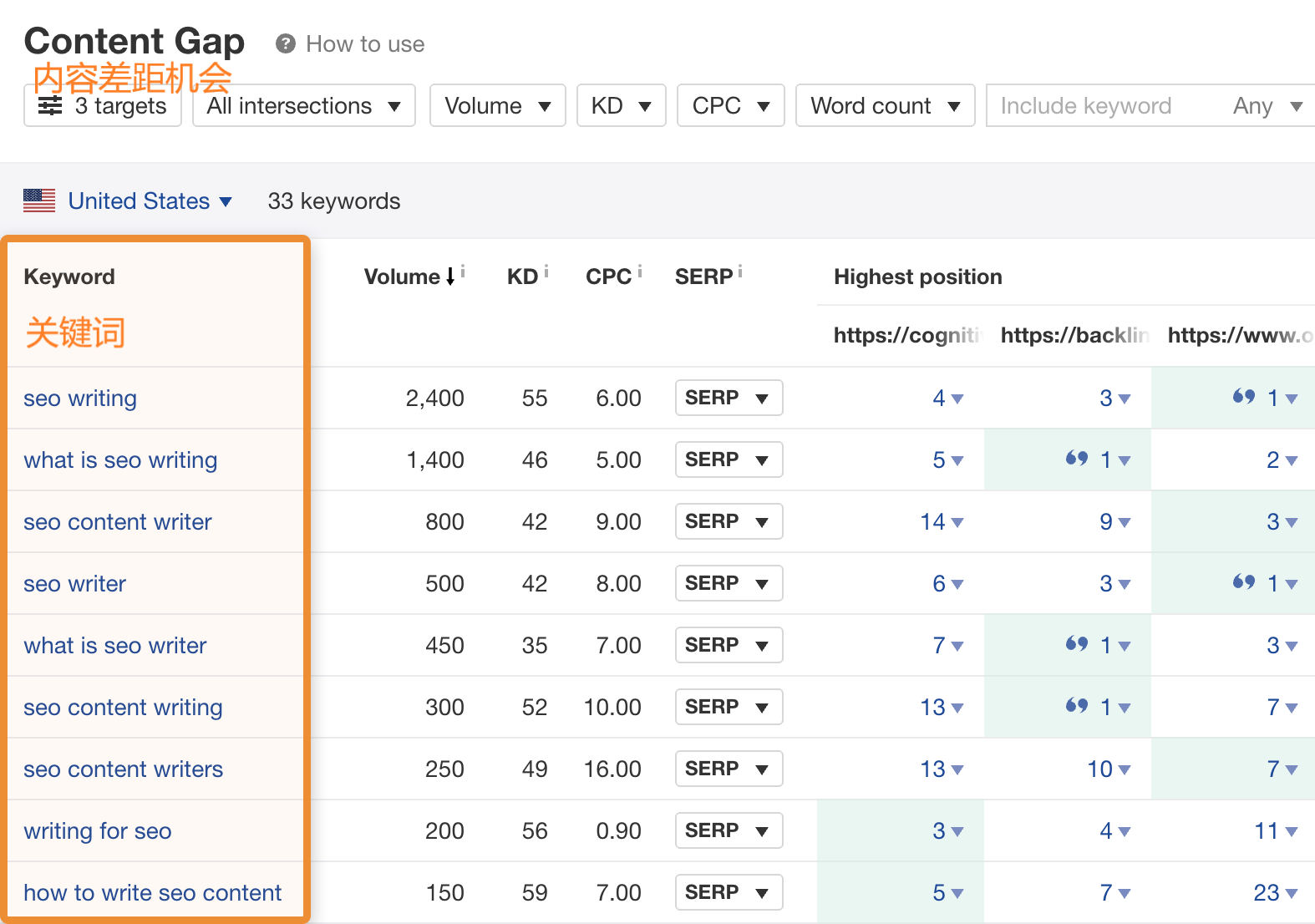Click the United States flag icon
The image size is (1315, 924).
tap(39, 201)
